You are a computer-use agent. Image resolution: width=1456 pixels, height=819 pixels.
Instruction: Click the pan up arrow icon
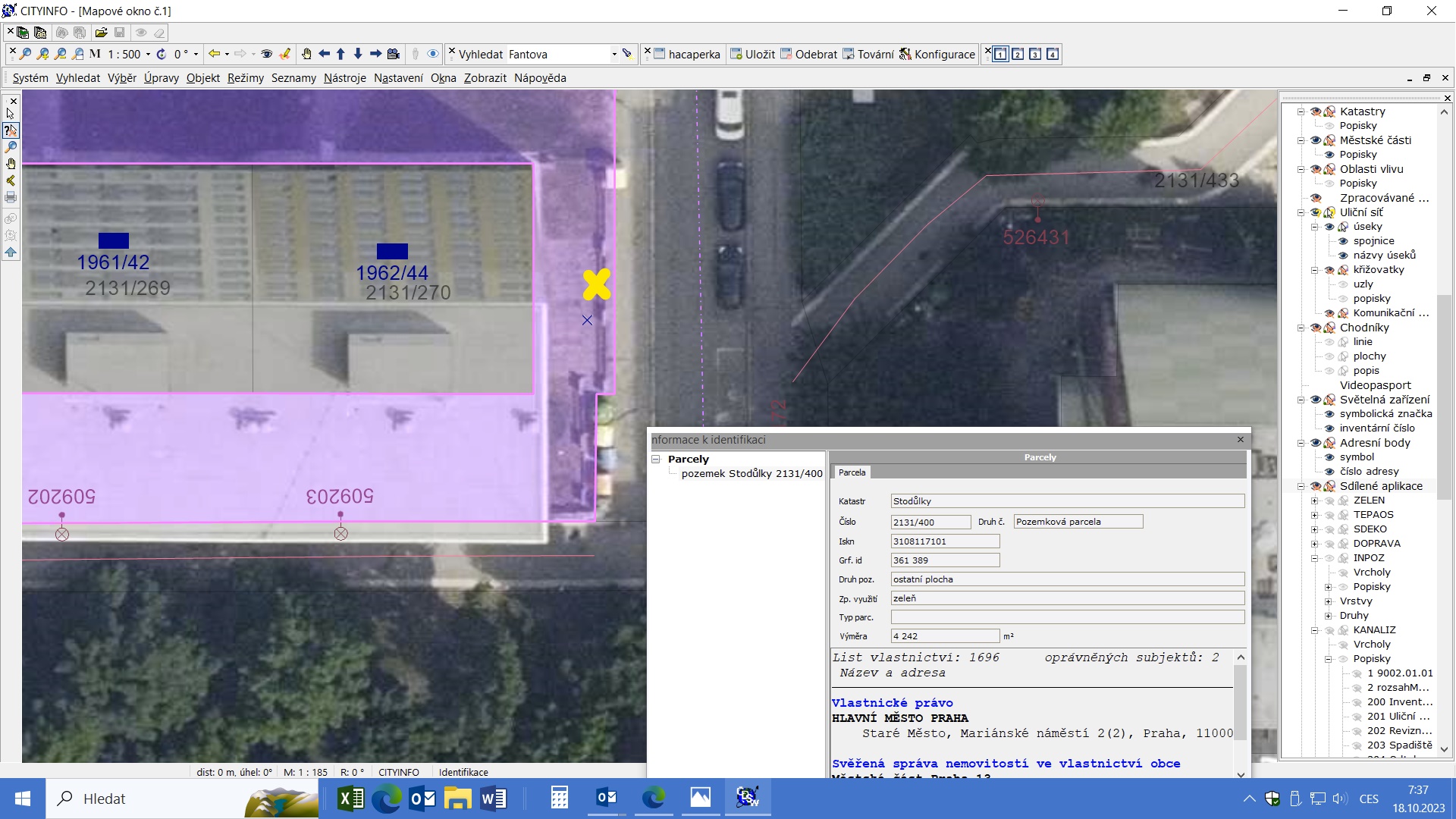tap(340, 54)
